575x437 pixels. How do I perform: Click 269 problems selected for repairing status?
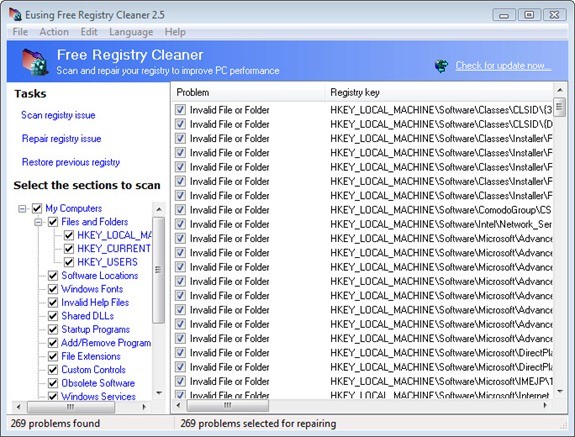[258, 423]
